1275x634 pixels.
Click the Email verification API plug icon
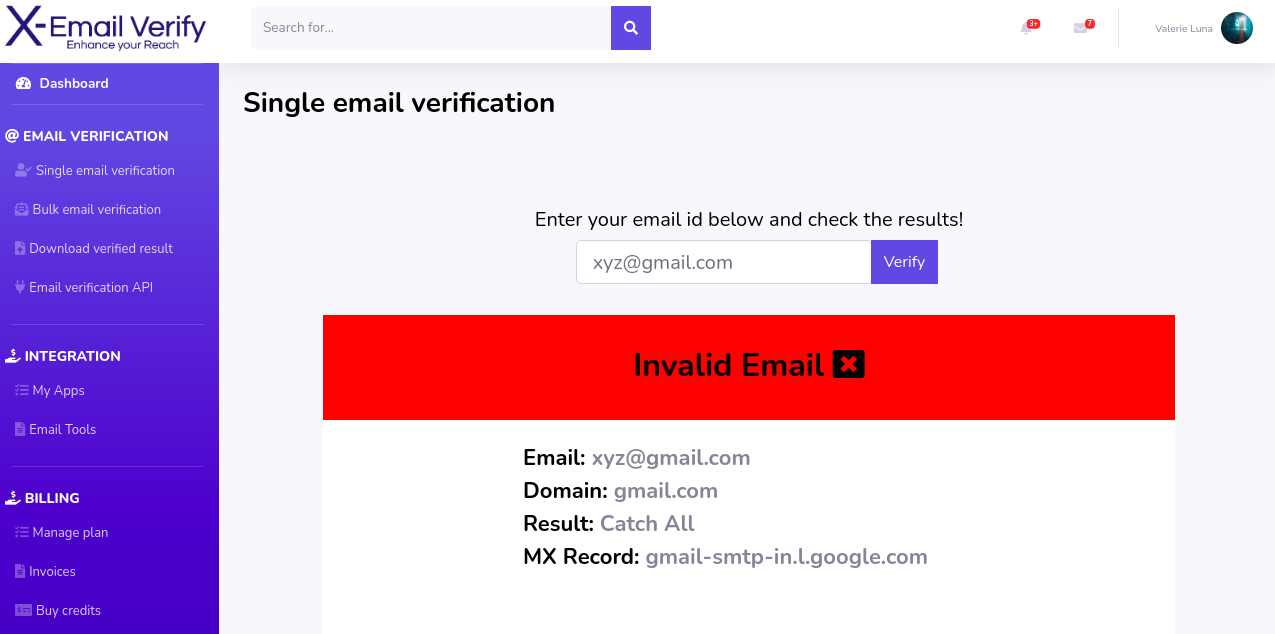(20, 288)
